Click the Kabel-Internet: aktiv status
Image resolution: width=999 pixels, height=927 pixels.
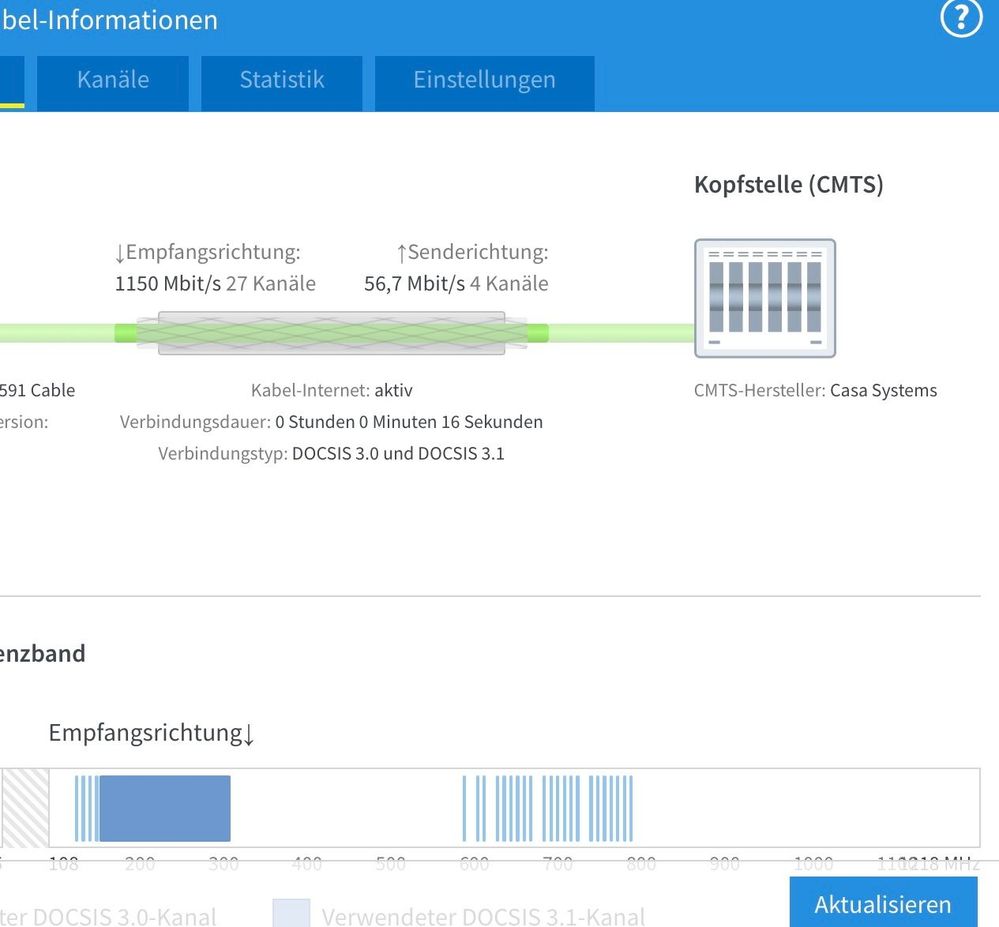(331, 390)
